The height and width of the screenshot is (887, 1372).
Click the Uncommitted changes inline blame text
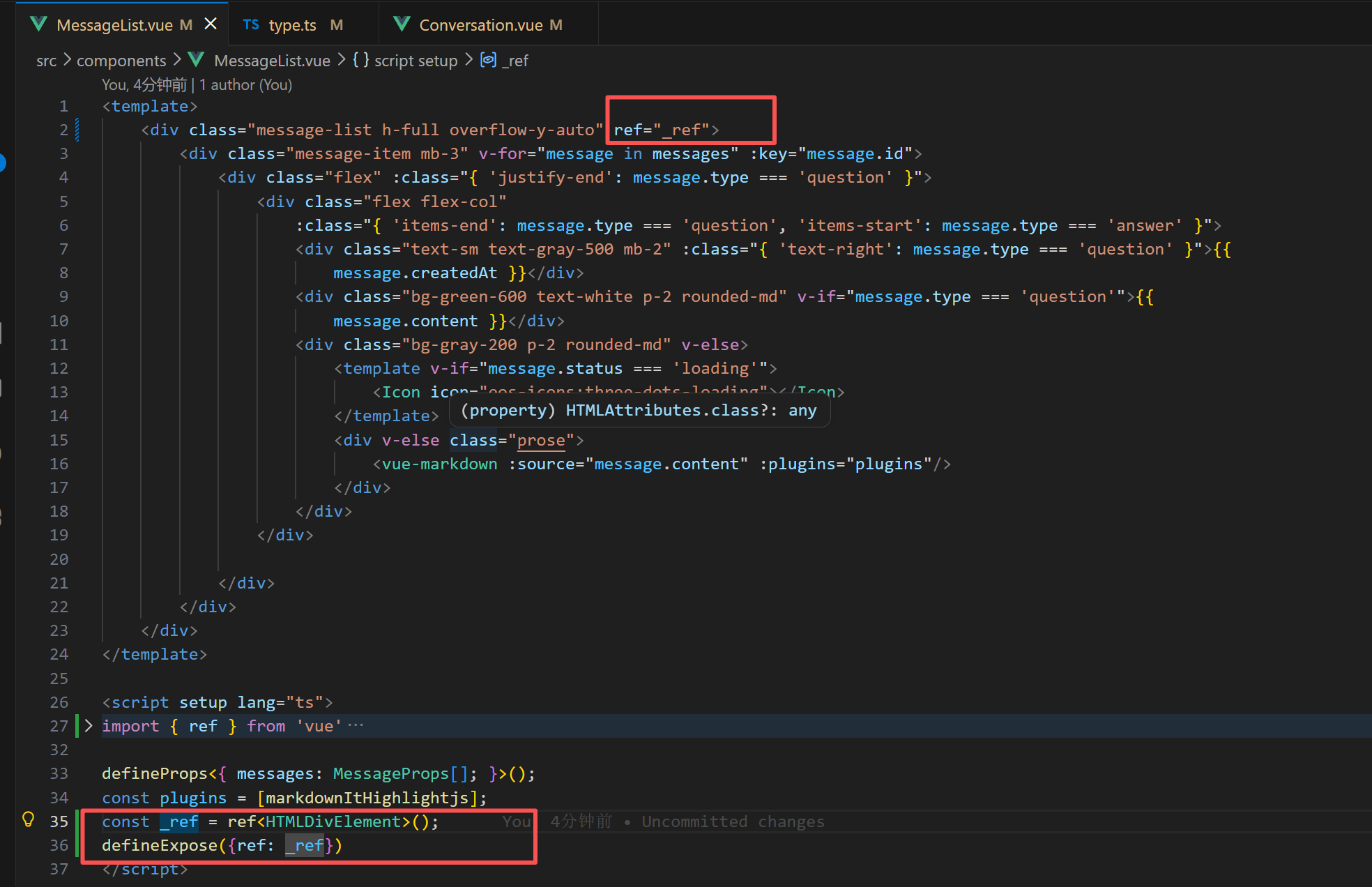pyautogui.click(x=732, y=821)
